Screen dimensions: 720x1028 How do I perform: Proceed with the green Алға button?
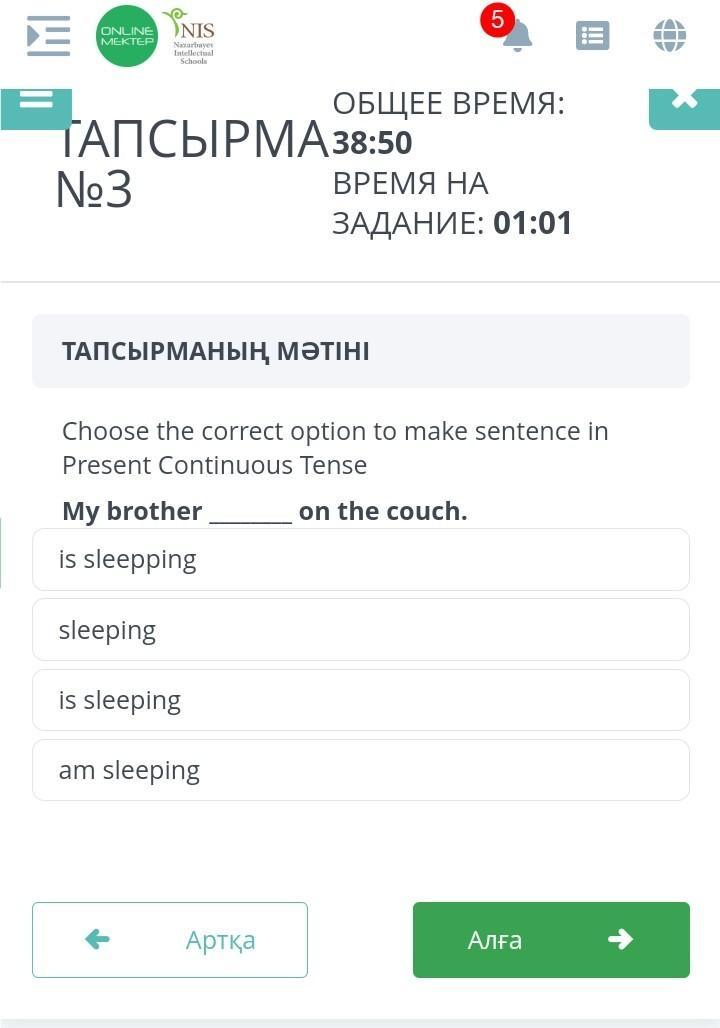[551, 940]
